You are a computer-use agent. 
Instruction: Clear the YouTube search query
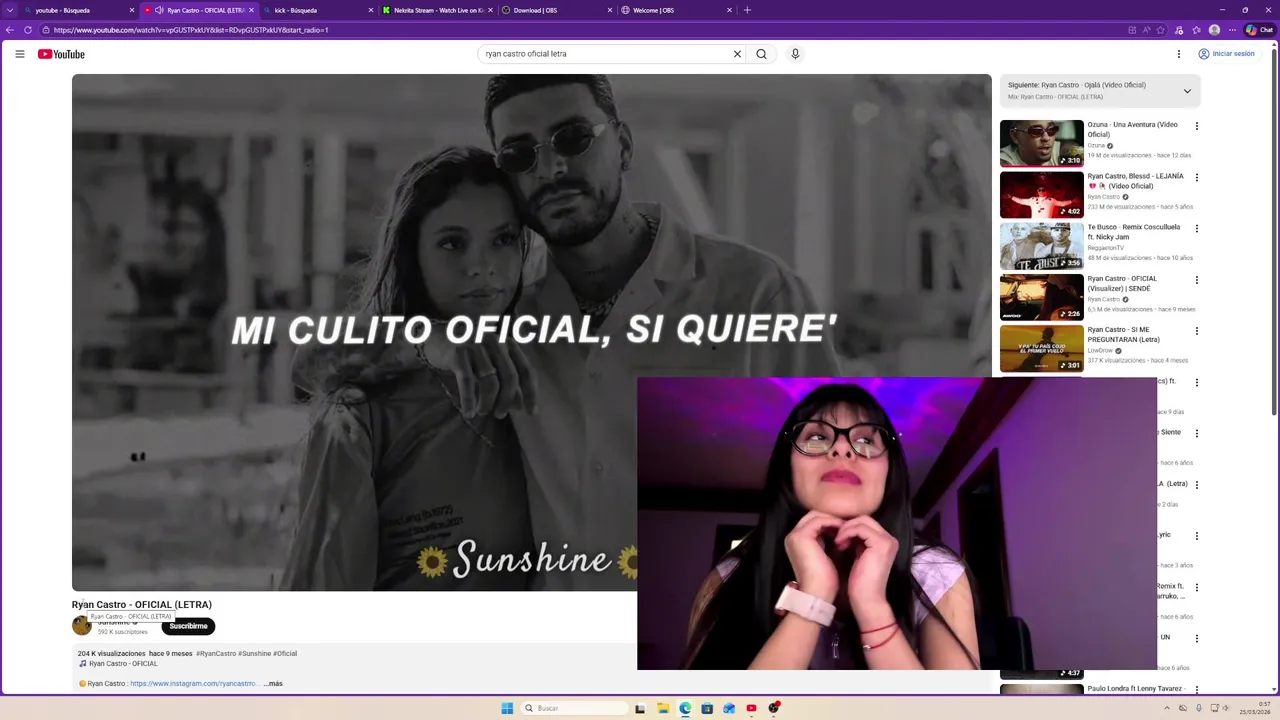tap(737, 54)
